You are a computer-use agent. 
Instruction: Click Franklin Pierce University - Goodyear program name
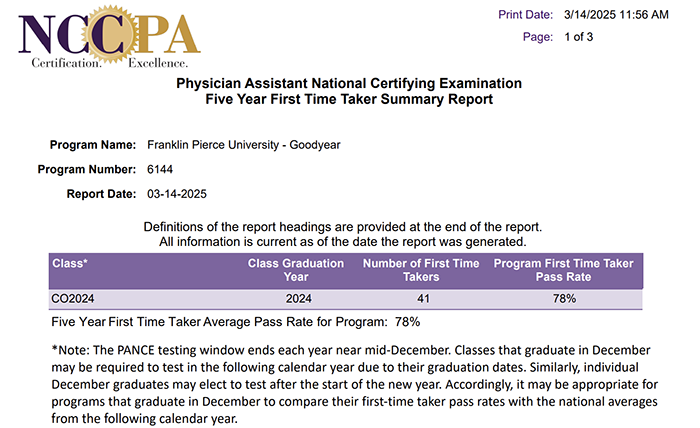244,145
